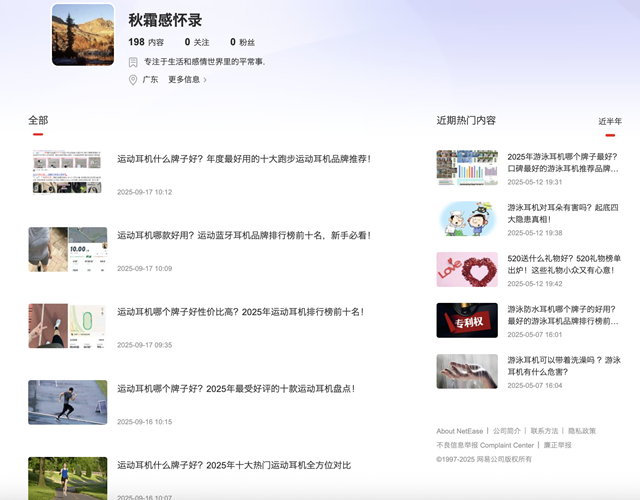The image size is (640, 500).
Task: Click the red heart 520 gift thumbnail
Action: click(467, 269)
